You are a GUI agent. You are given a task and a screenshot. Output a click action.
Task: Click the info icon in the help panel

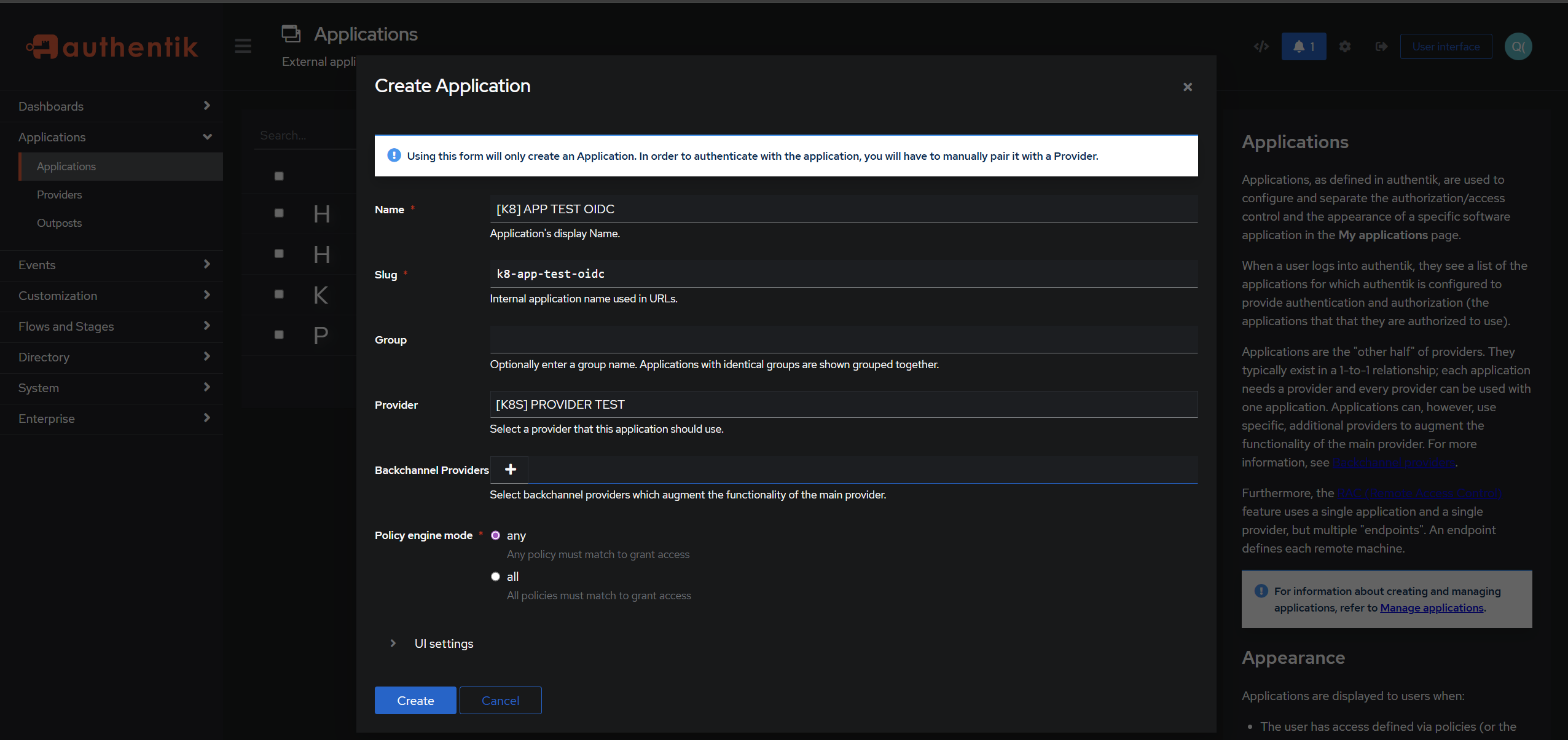[x=1261, y=591]
